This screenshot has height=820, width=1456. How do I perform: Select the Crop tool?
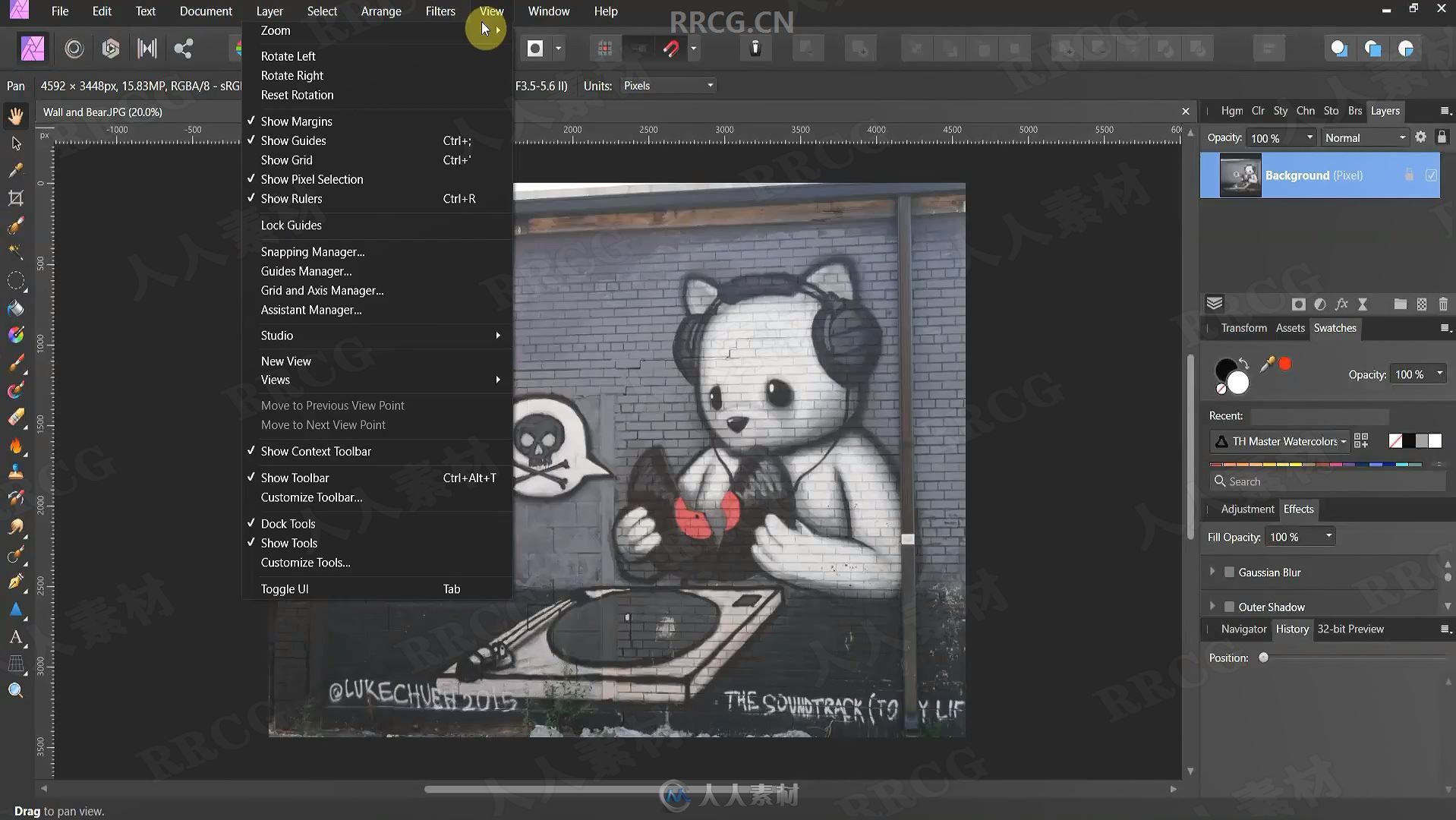[x=16, y=198]
